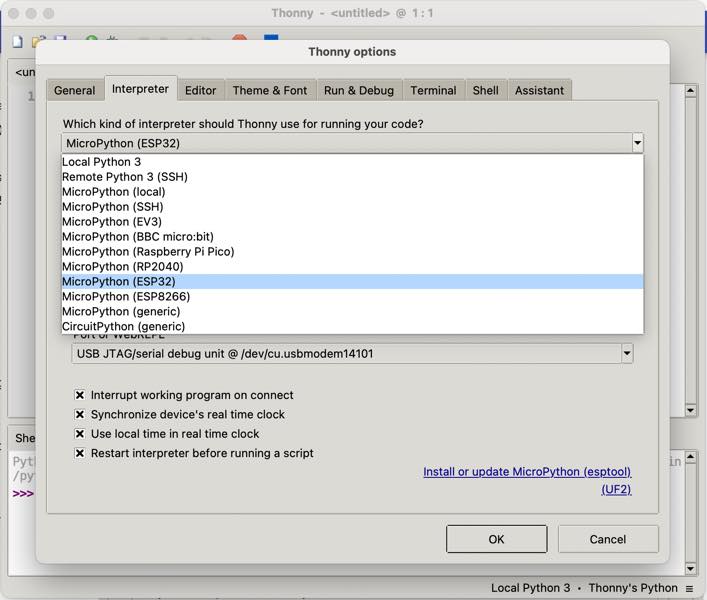The height and width of the screenshot is (600, 707).
Task: Choose Remote Python 3 (SSH) option
Action: [x=352, y=177]
